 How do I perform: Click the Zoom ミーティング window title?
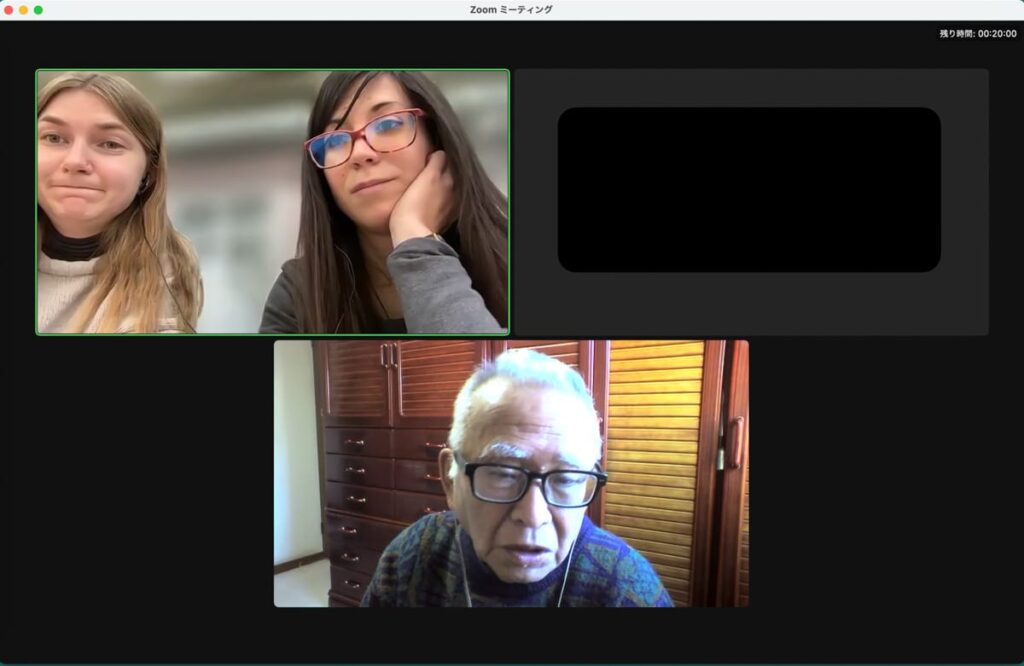coord(511,10)
